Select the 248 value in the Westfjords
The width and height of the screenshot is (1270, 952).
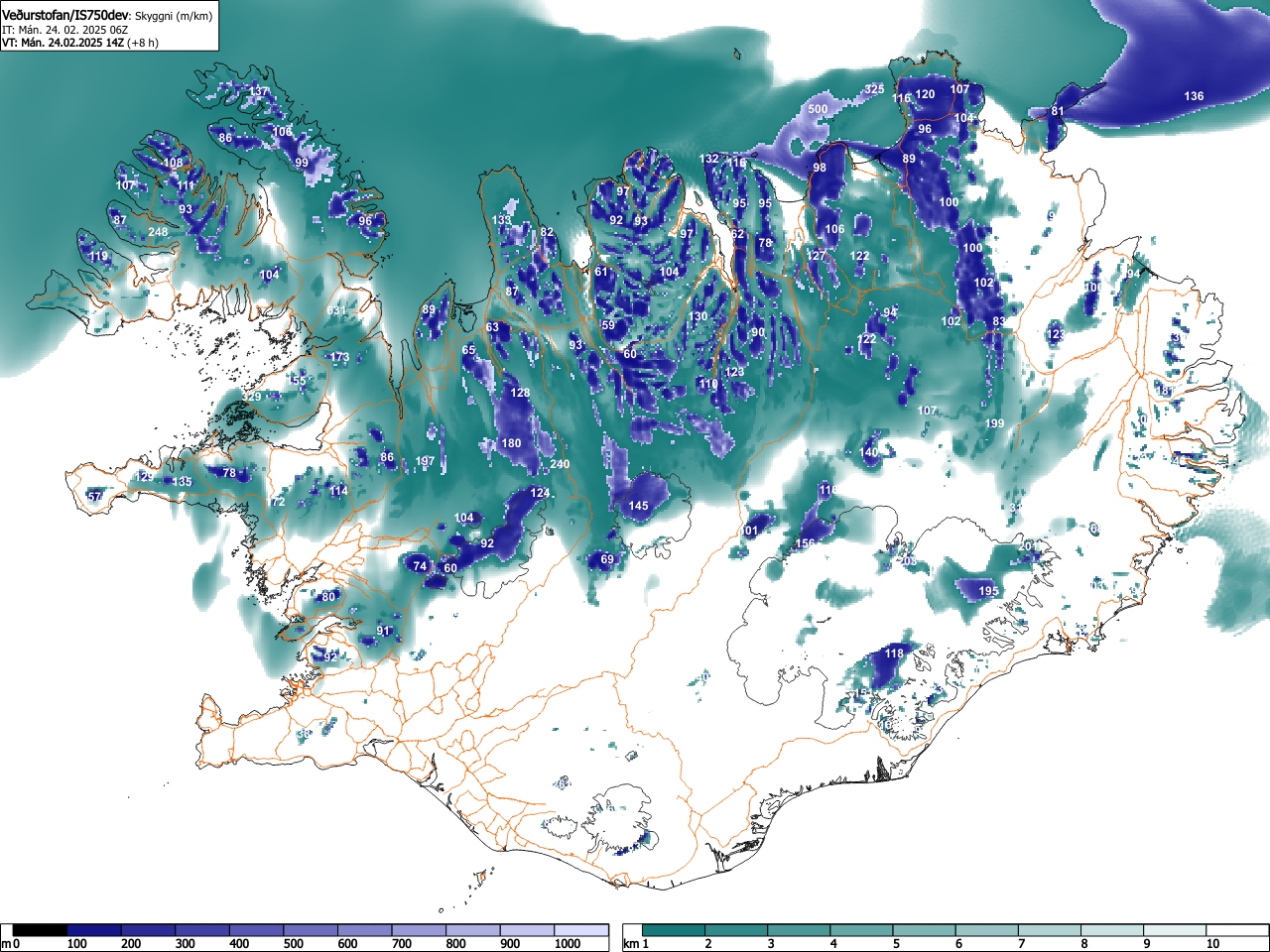point(158,232)
